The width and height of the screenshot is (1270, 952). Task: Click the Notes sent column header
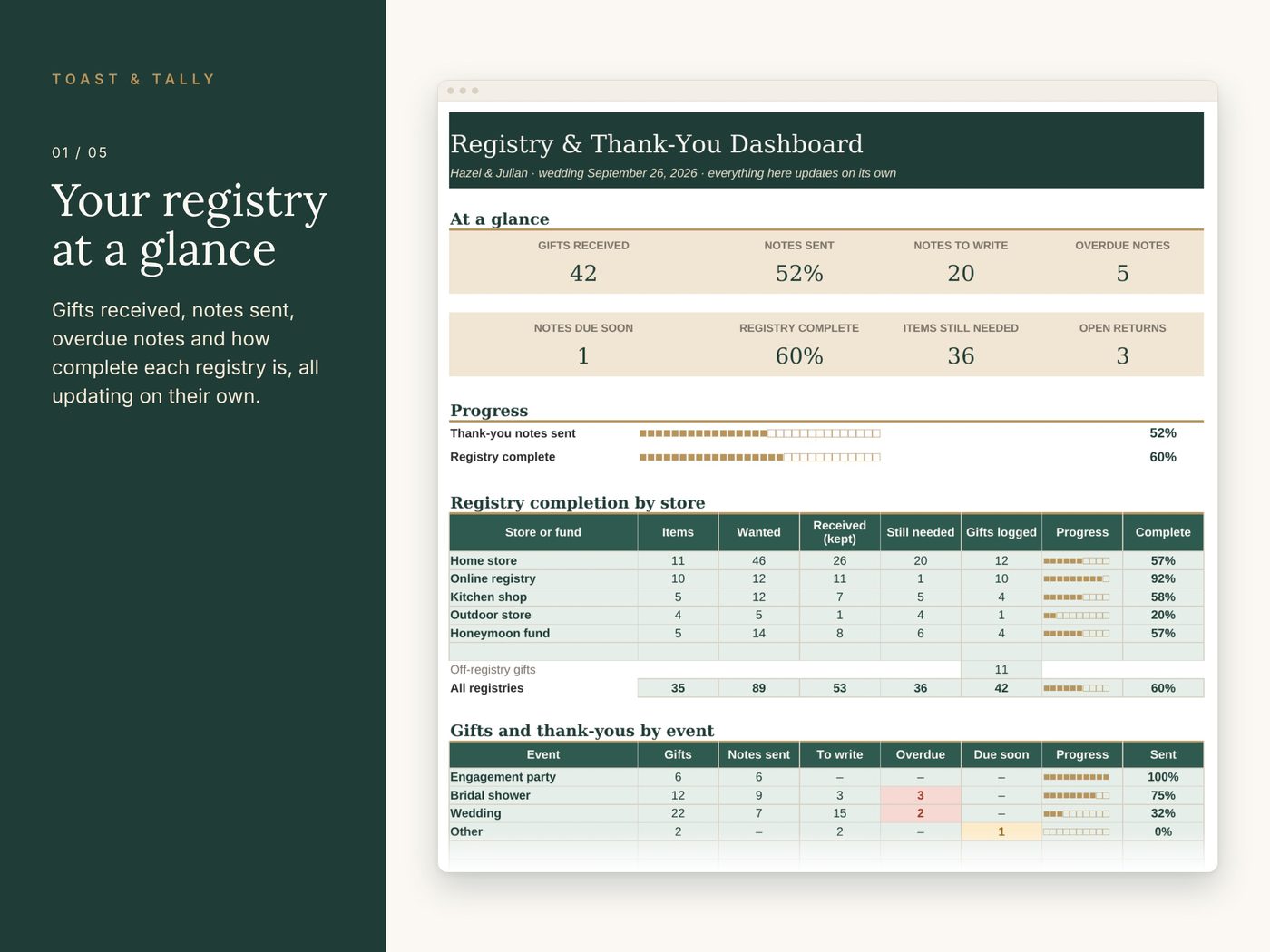tap(758, 754)
